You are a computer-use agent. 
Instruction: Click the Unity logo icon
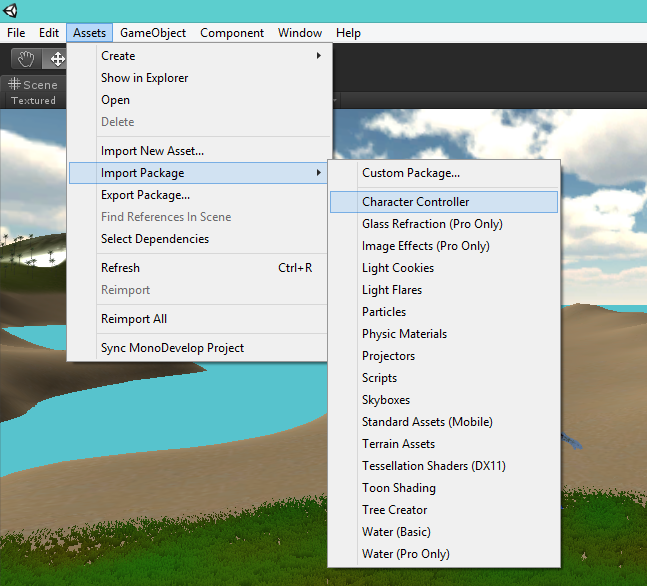point(10,11)
